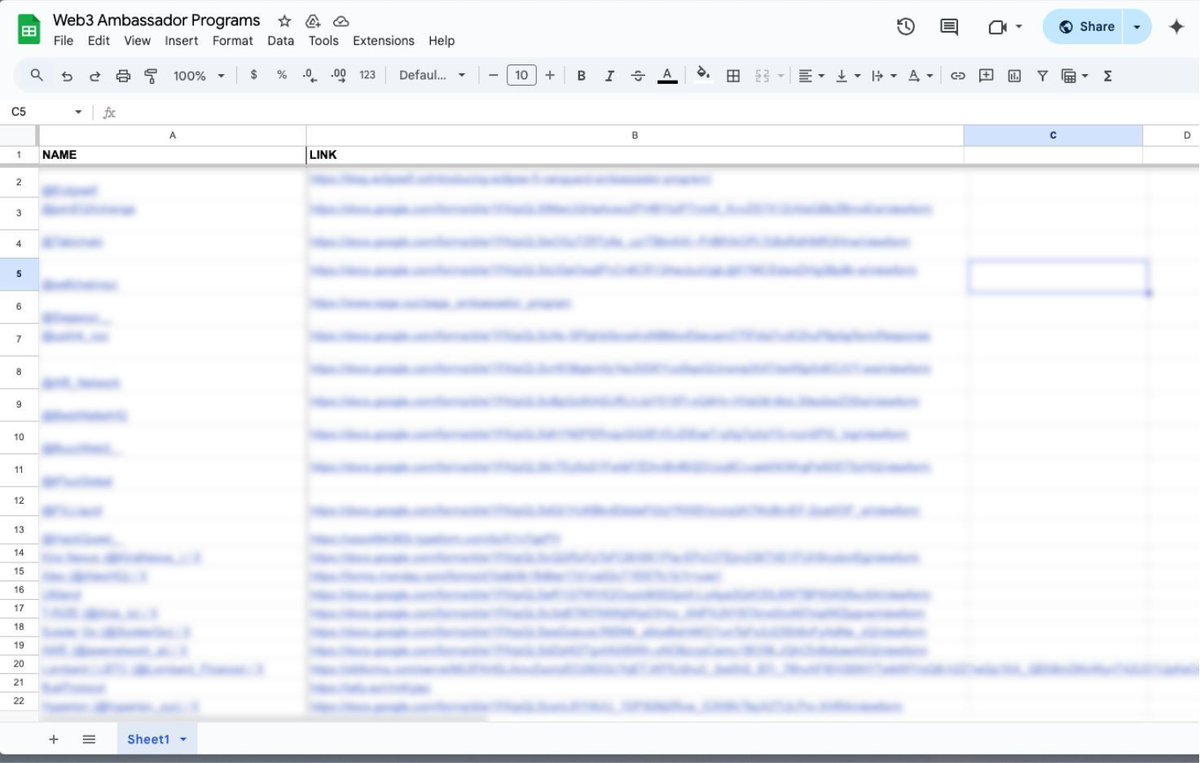
Task: Click the search menus magnifier icon
Action: tap(37, 75)
